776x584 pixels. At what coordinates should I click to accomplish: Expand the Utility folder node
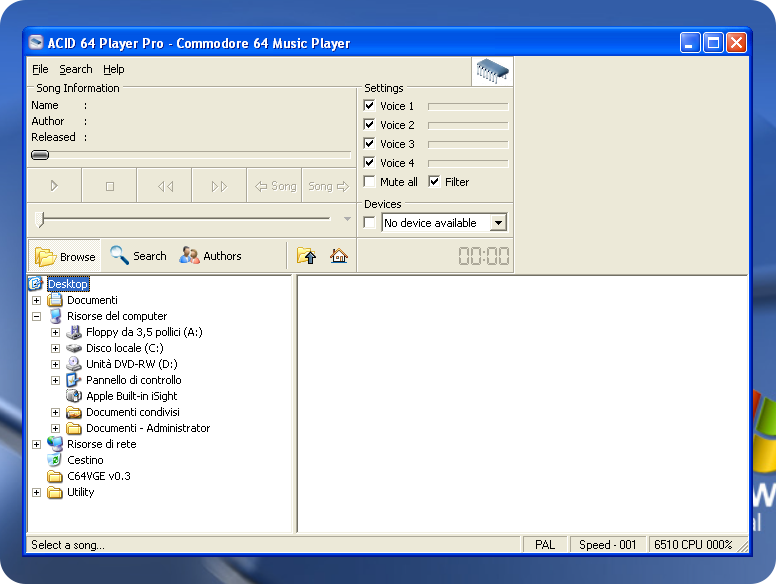coord(37,492)
